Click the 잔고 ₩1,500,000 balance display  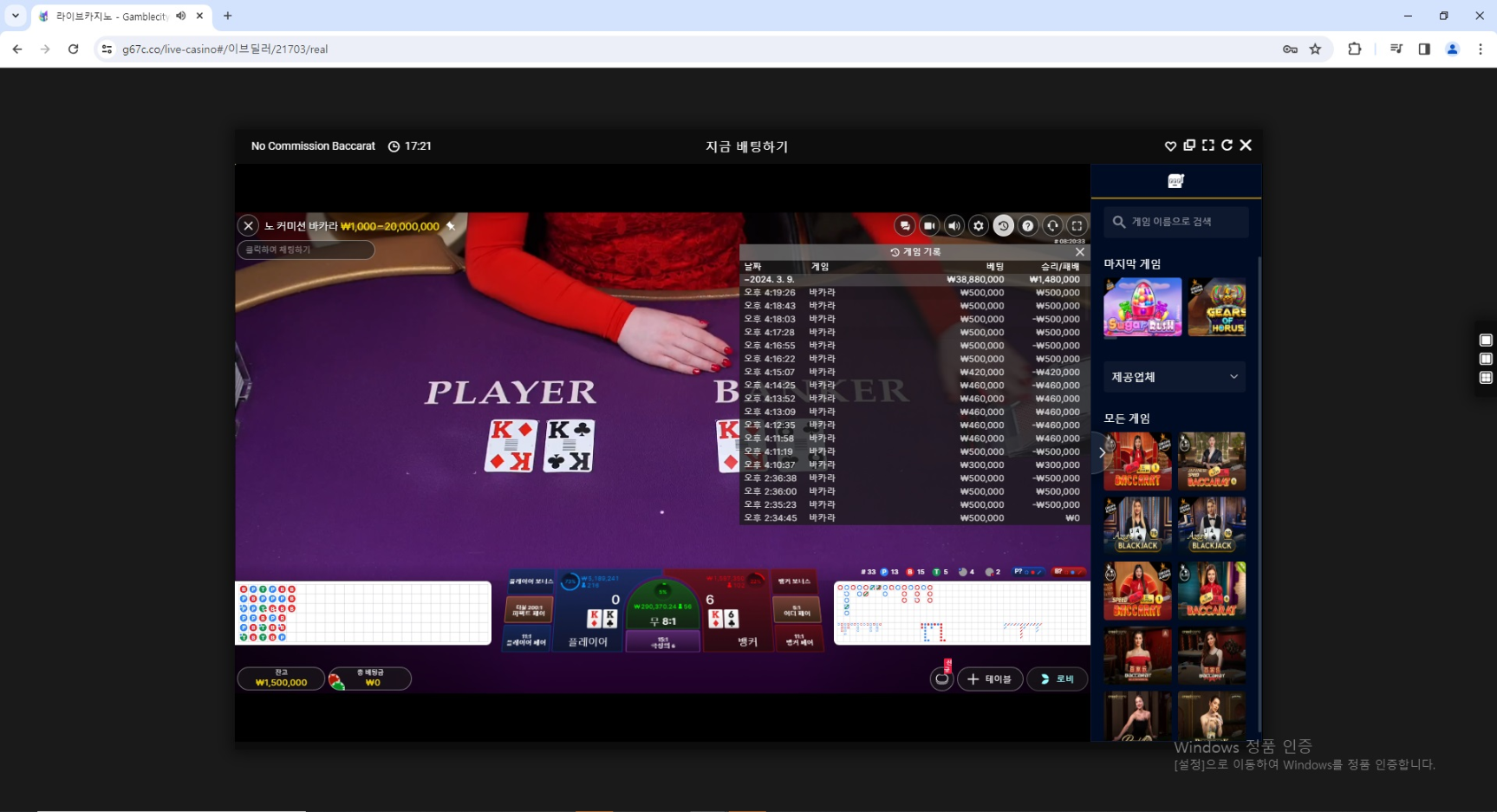(x=281, y=679)
